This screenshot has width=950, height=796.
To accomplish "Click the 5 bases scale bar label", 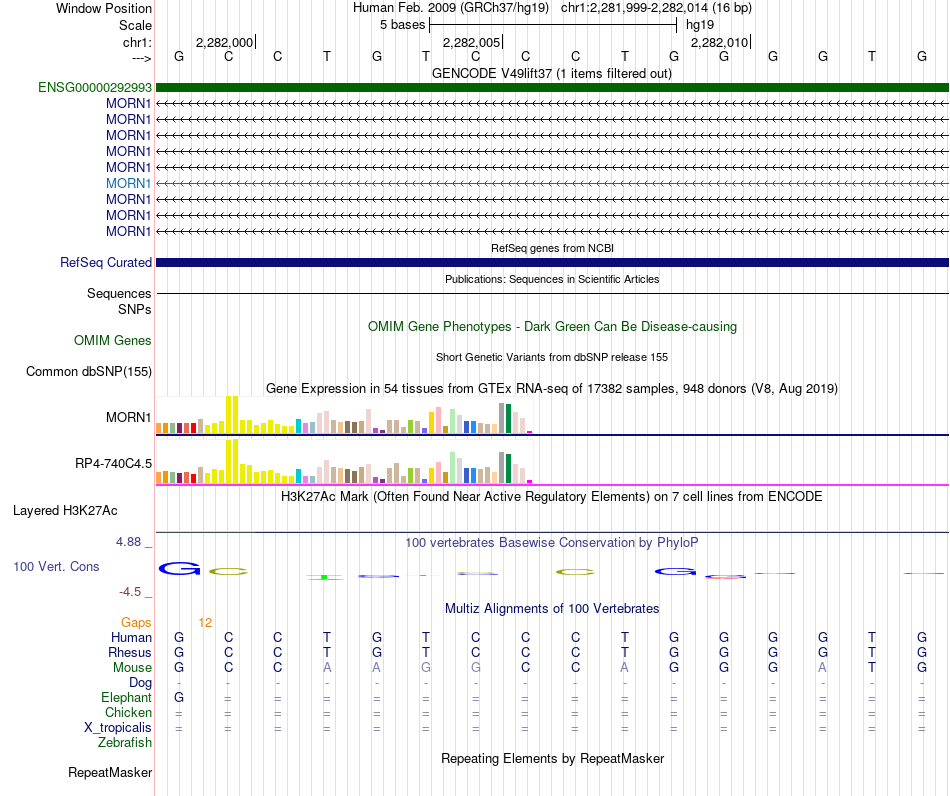I will coord(402,25).
